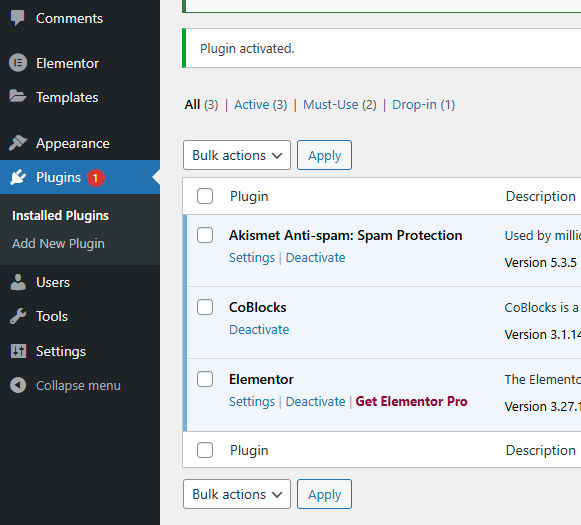The height and width of the screenshot is (525, 581).
Task: Check the CoBlocks plugin checkbox
Action: pos(205,307)
